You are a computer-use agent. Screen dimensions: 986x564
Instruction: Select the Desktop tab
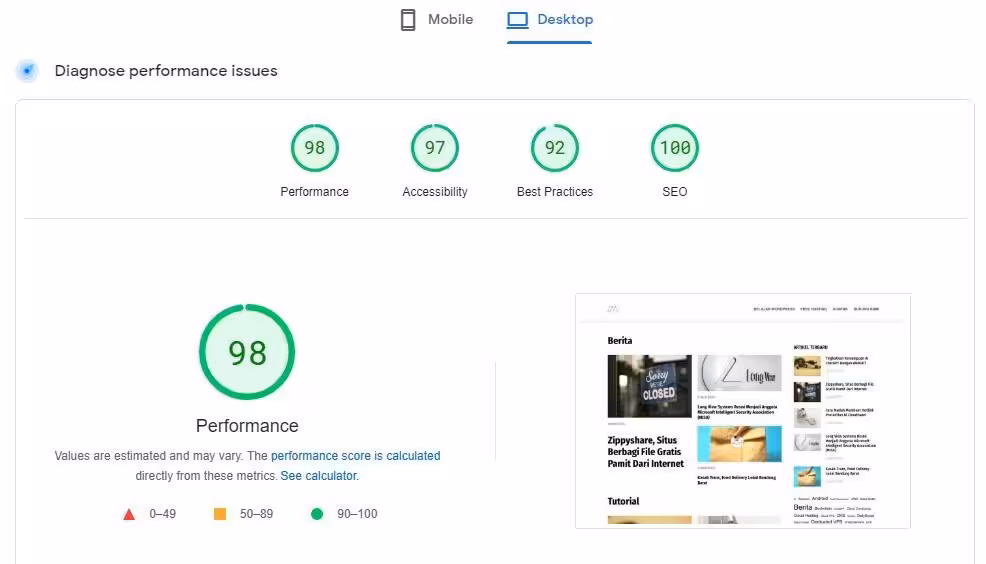pos(550,20)
